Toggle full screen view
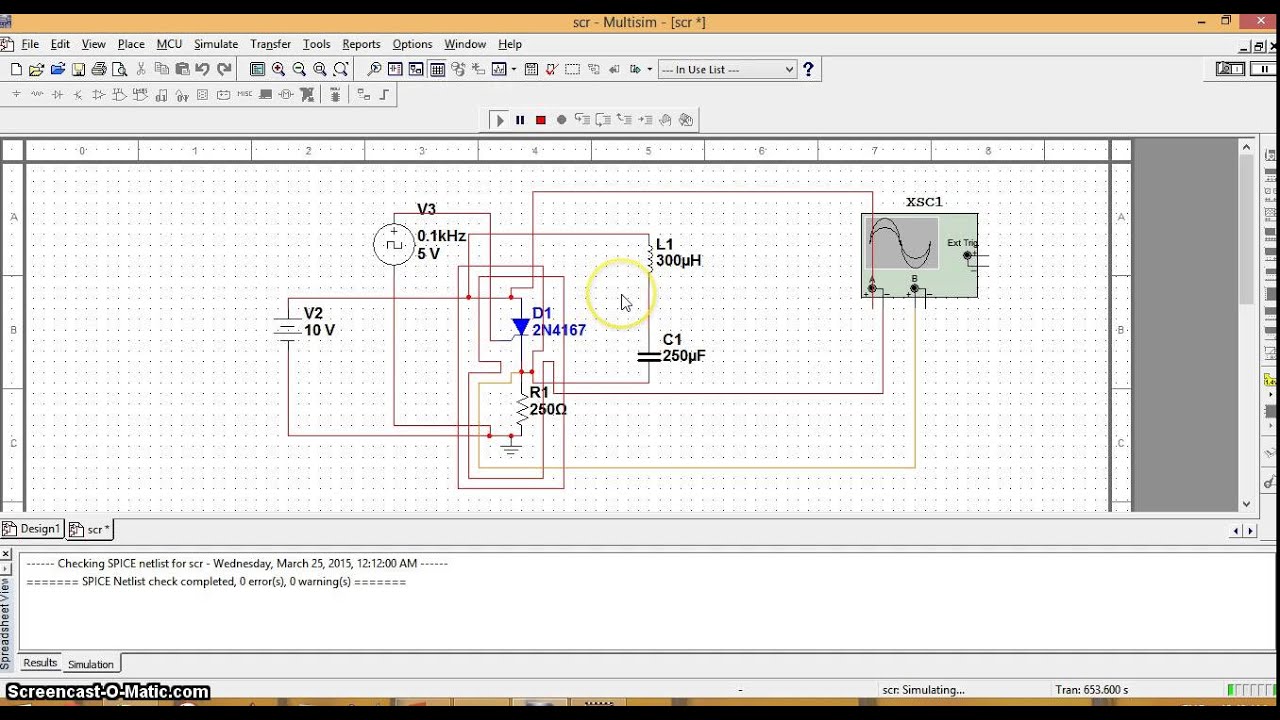The height and width of the screenshot is (720, 1280). click(x=257, y=69)
